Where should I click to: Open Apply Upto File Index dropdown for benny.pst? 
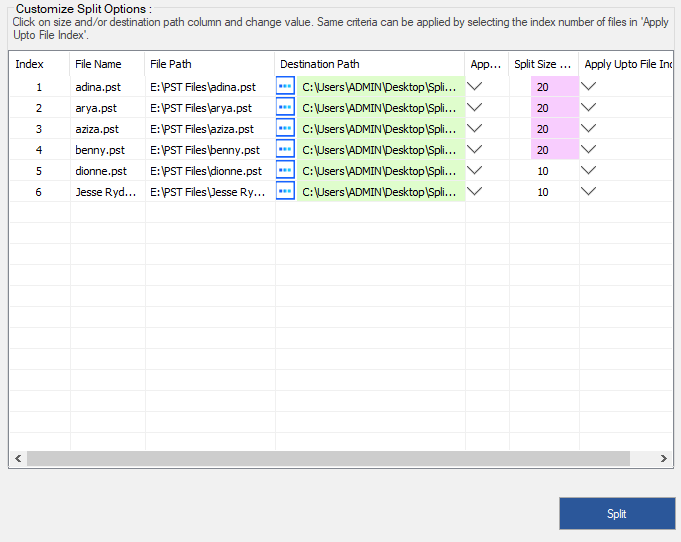tap(588, 149)
